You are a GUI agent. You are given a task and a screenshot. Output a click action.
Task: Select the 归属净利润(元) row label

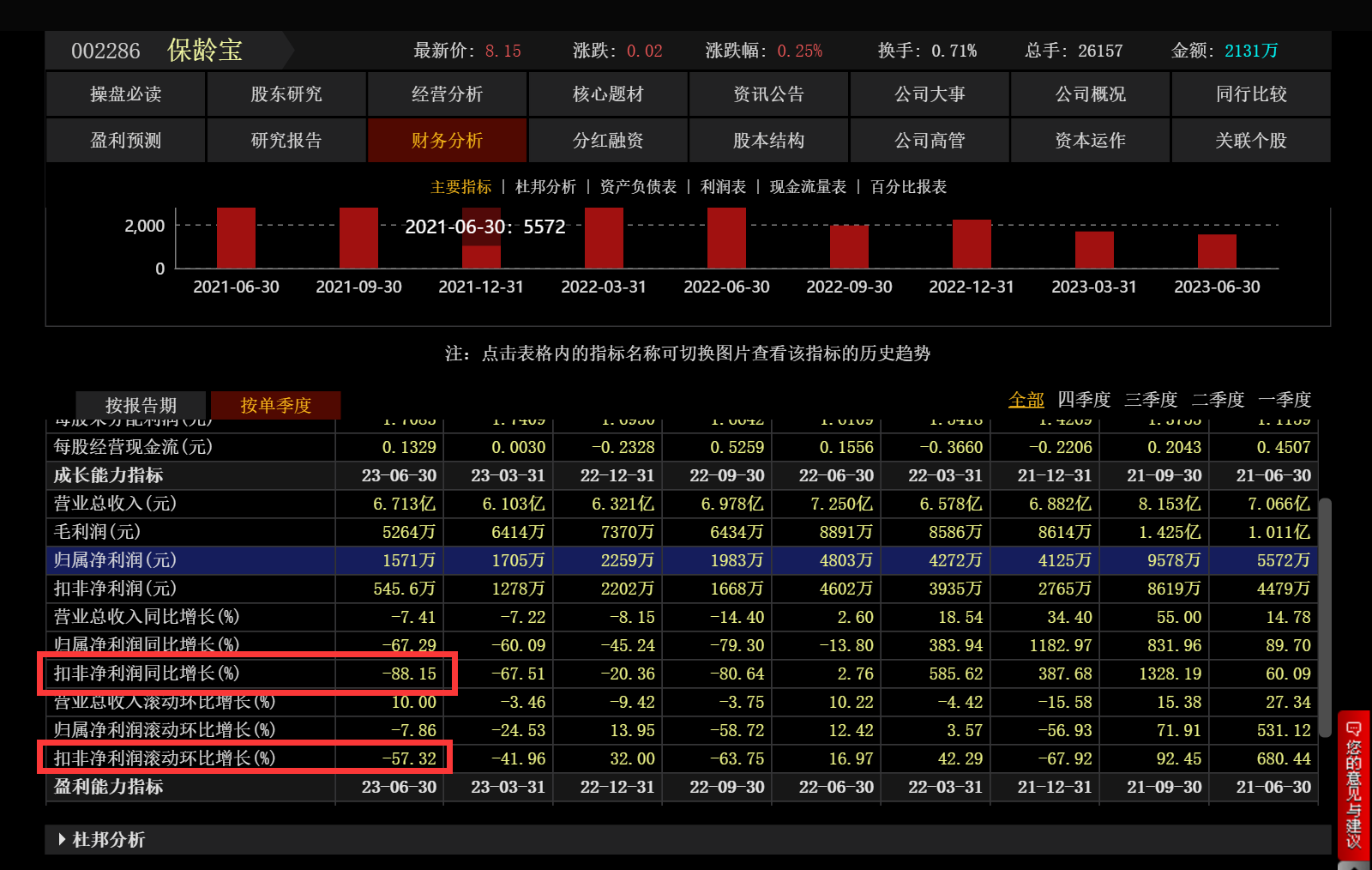pyautogui.click(x=115, y=560)
